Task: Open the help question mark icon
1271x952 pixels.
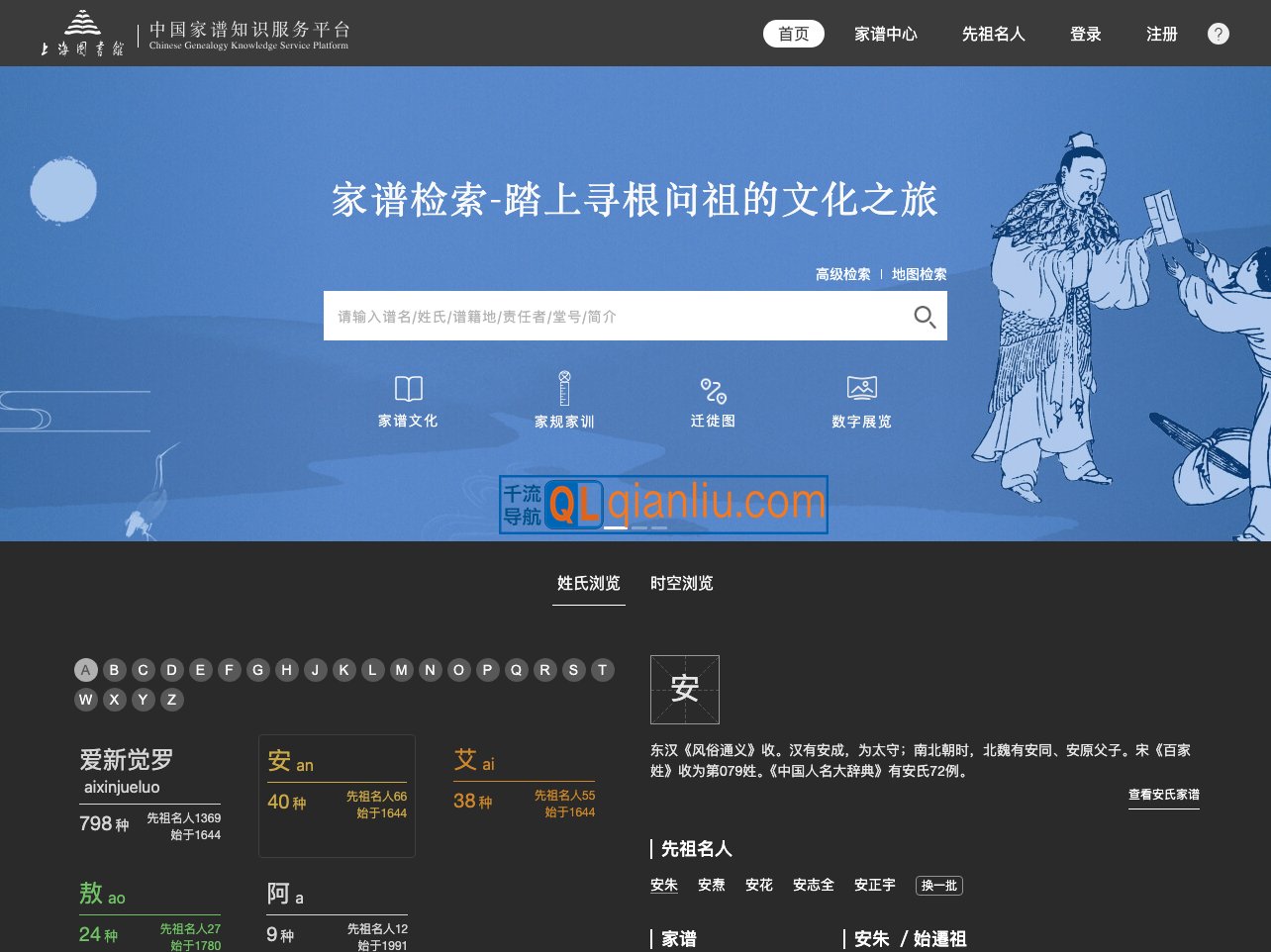Action: 1218,33
